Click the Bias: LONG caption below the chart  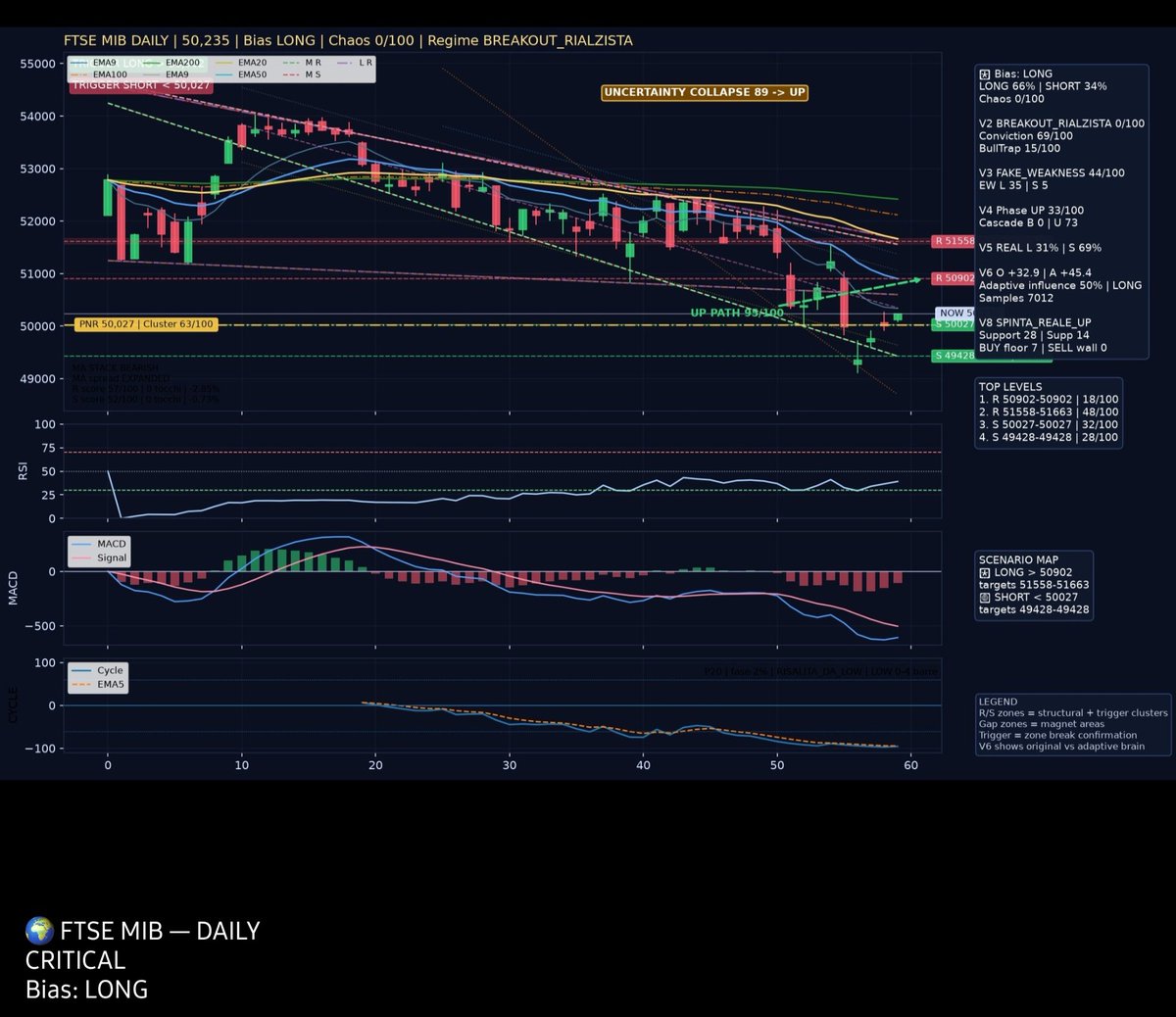86,990
